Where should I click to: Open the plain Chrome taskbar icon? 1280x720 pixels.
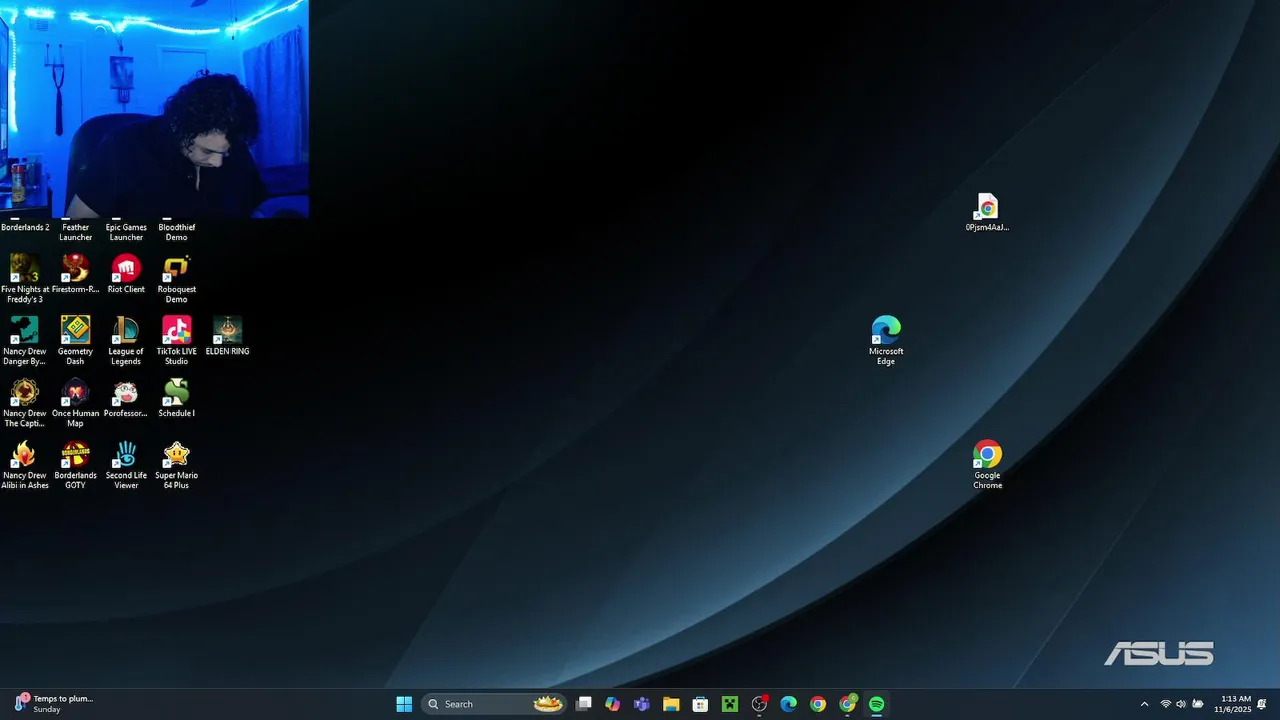(x=818, y=704)
